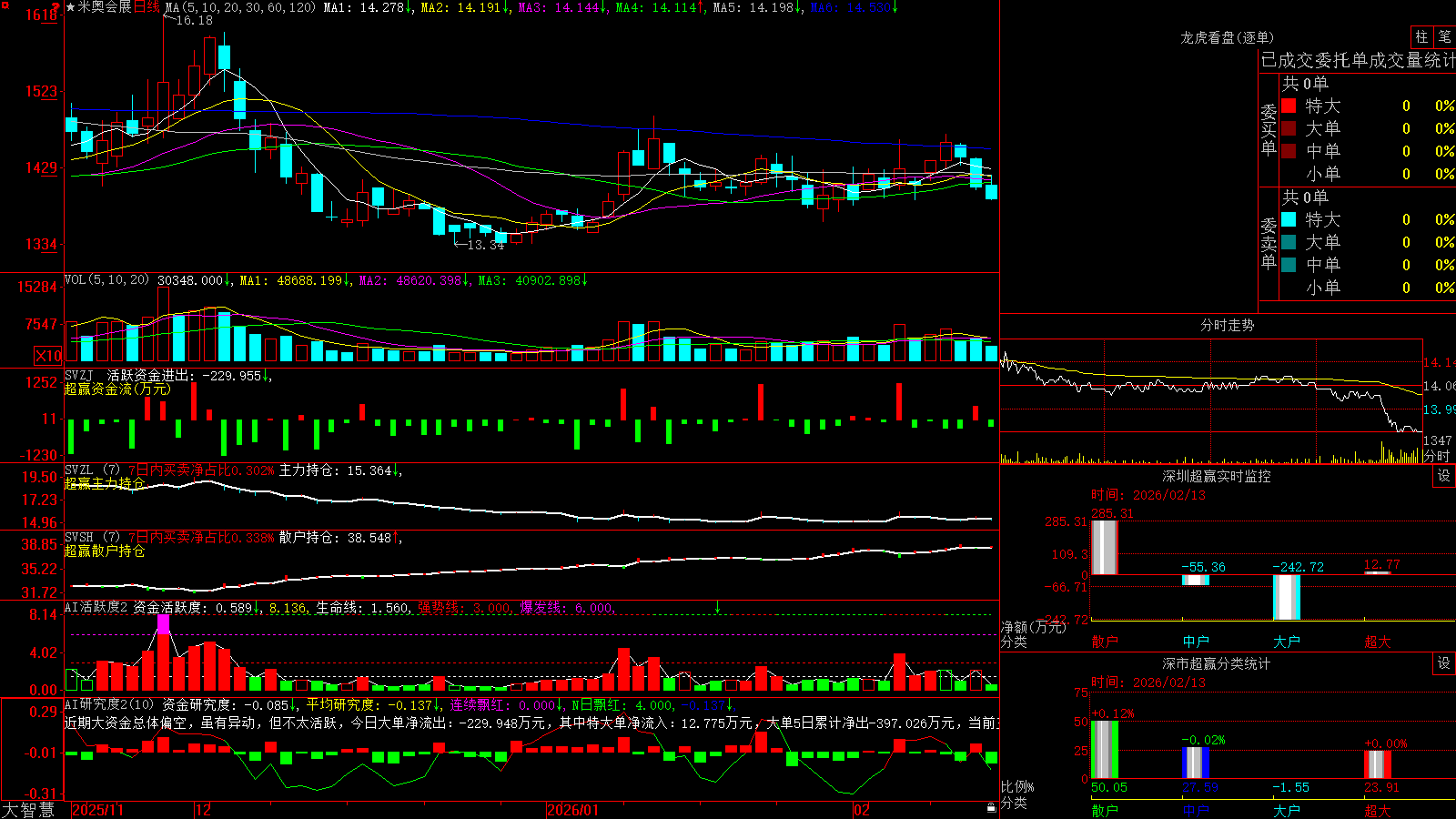The height and width of the screenshot is (819, 1456).
Task: Switch order view to 柱 (bar) mode
Action: tap(1421, 37)
